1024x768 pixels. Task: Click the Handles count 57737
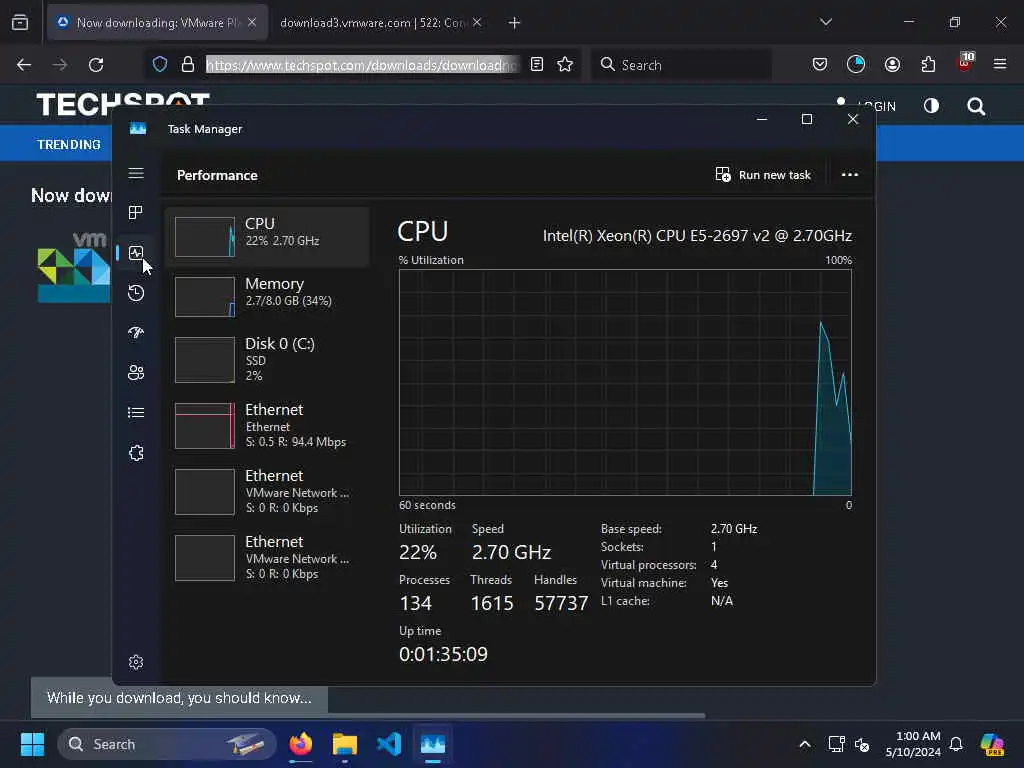(x=561, y=603)
